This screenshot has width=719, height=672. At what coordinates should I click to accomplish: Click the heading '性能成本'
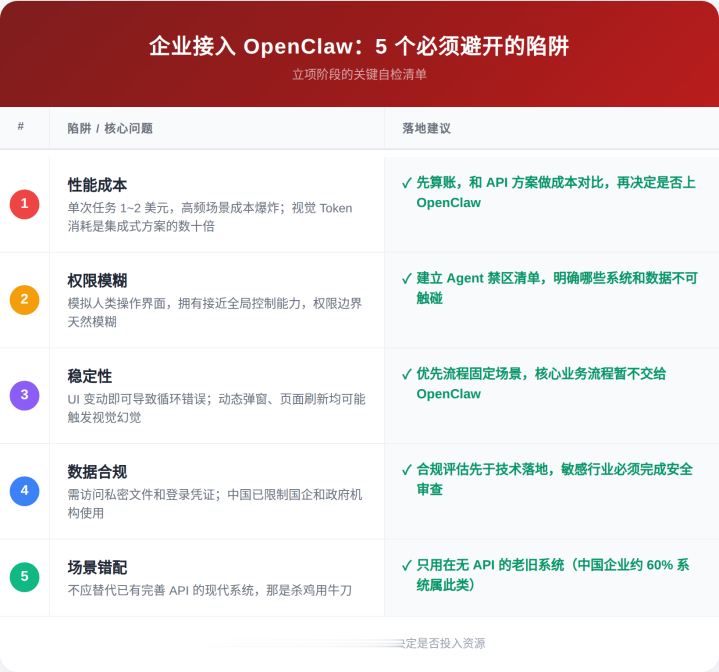tap(97, 185)
